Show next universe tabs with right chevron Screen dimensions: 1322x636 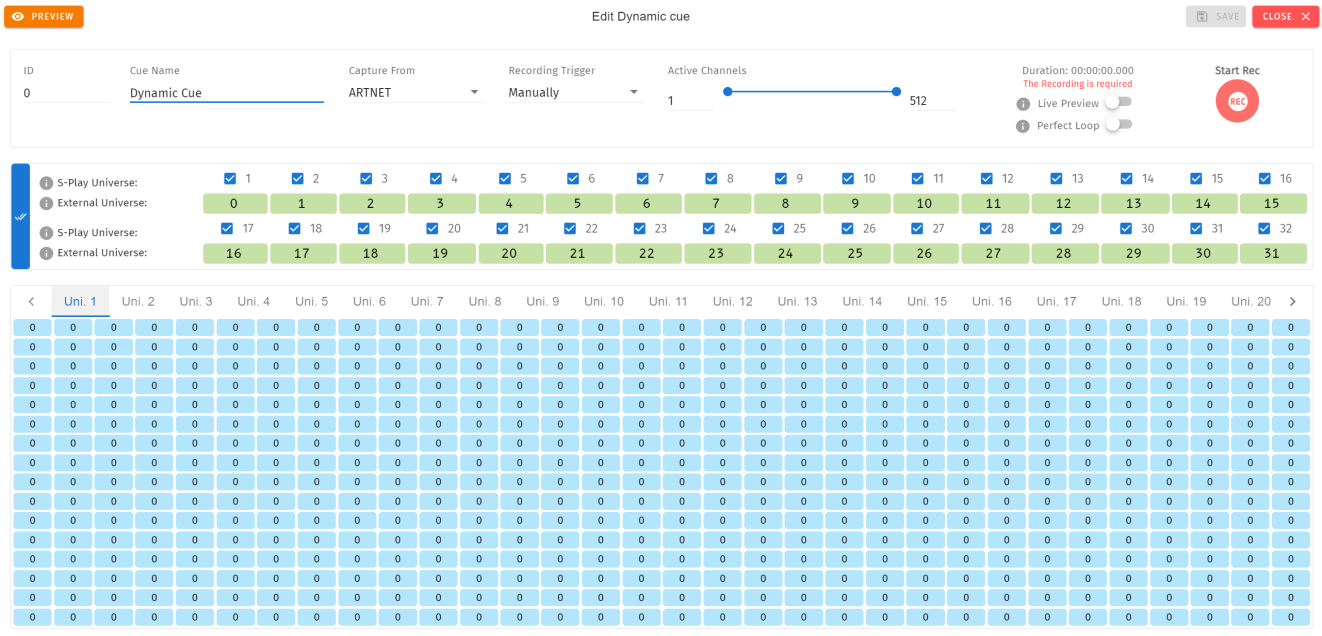tap(1292, 301)
